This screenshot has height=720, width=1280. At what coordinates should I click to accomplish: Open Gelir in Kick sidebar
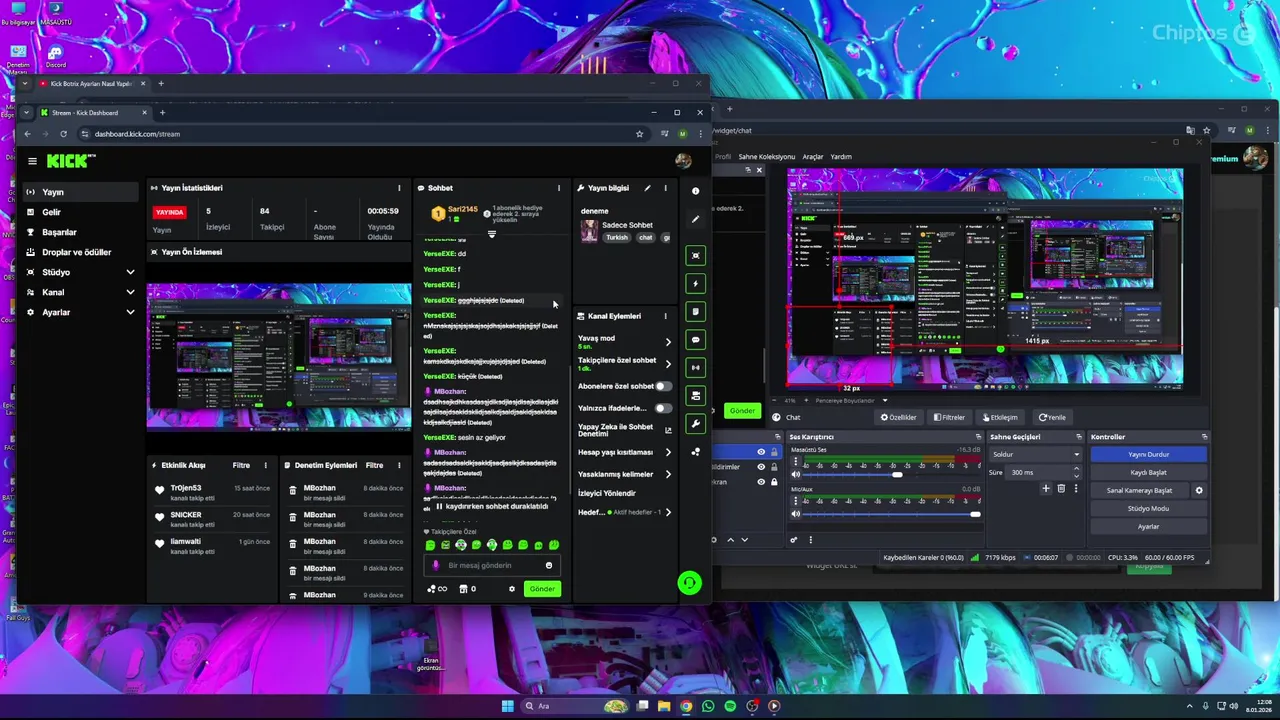[x=82, y=212]
